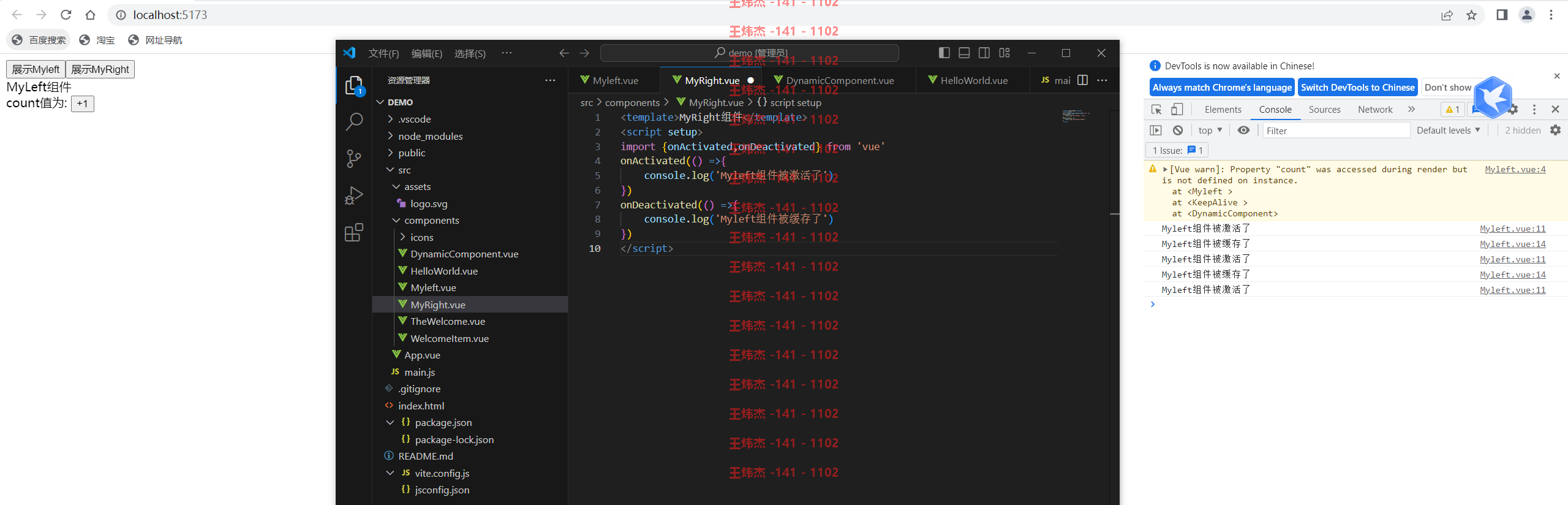Open the 文件(F) menu
The image size is (1568, 505).
(383, 54)
